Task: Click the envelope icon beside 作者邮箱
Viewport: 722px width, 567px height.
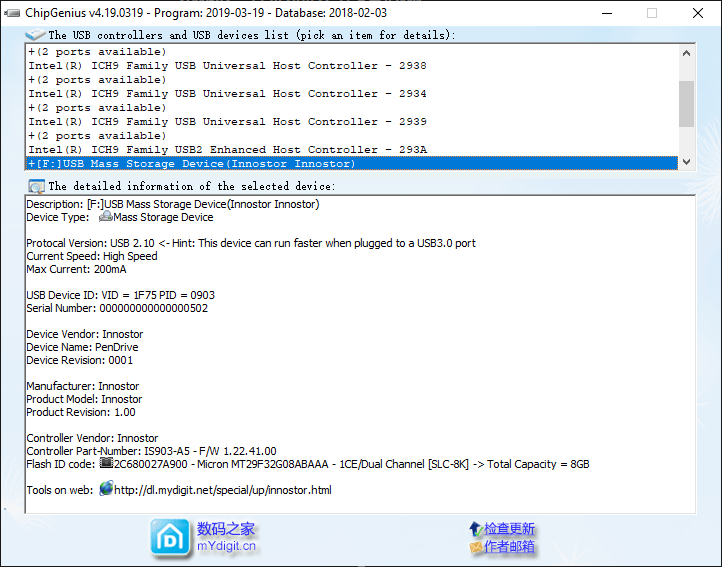Action: [x=476, y=547]
